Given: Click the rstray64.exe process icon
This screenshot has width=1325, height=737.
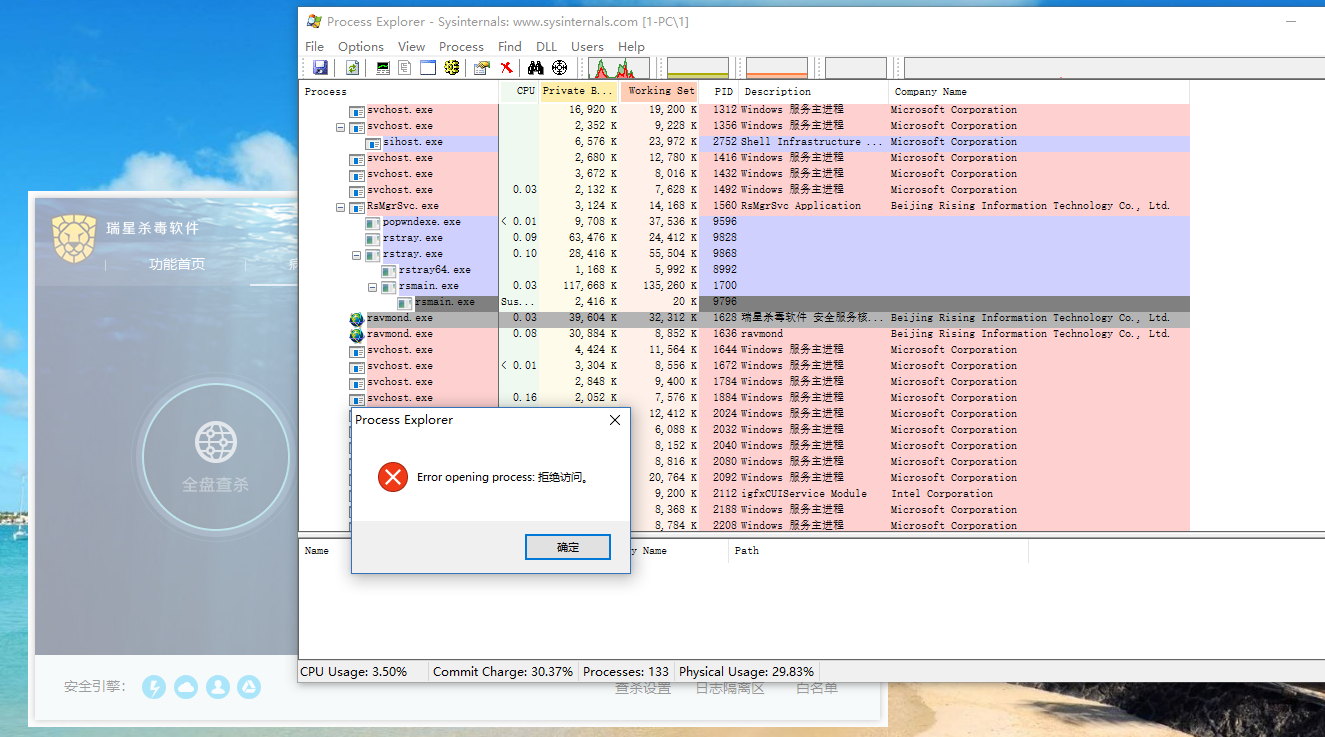Looking at the screenshot, I should tap(389, 270).
